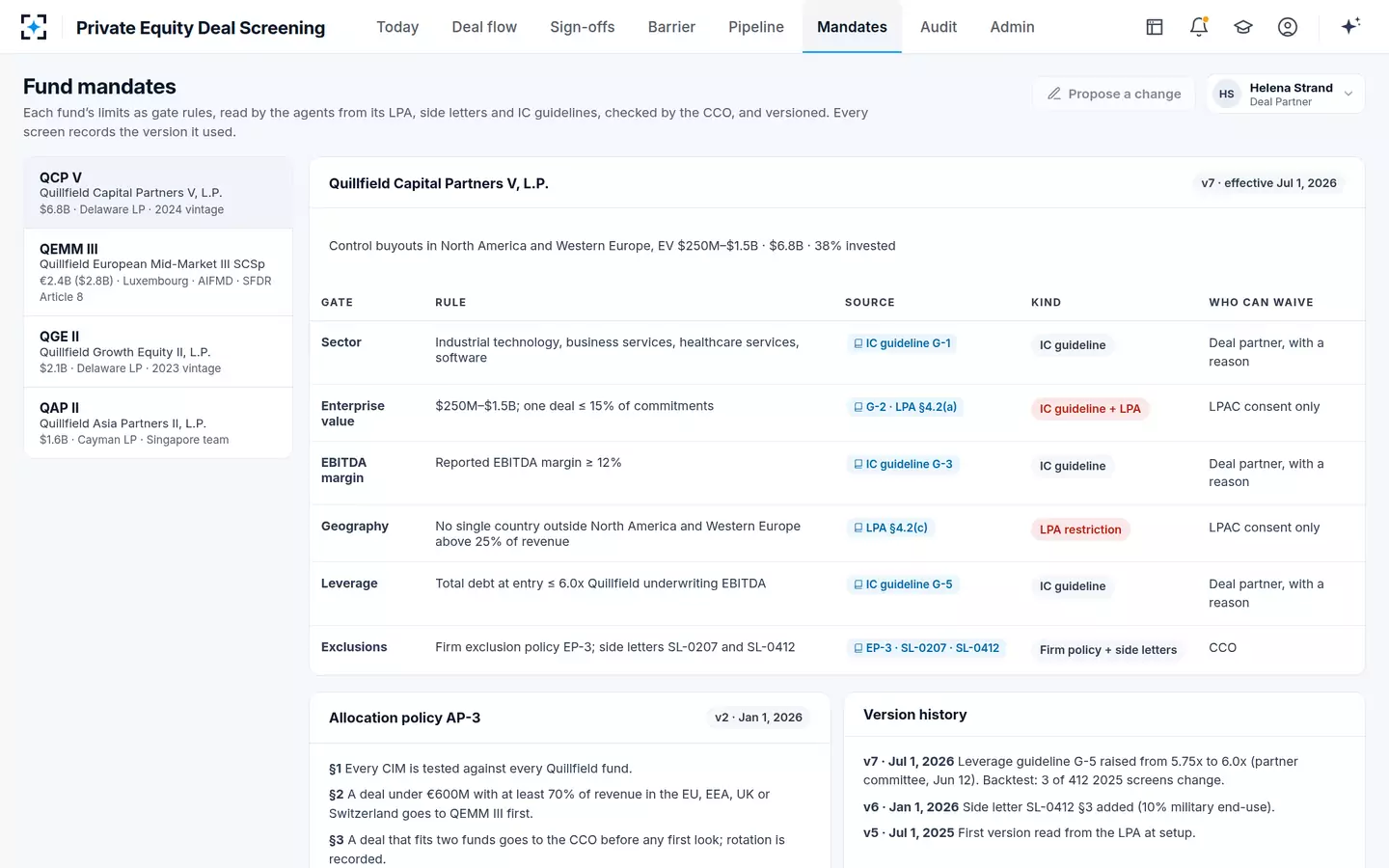Open source G-2 · LPA §4.2(a)
The height and width of the screenshot is (868, 1389).
coord(905,407)
